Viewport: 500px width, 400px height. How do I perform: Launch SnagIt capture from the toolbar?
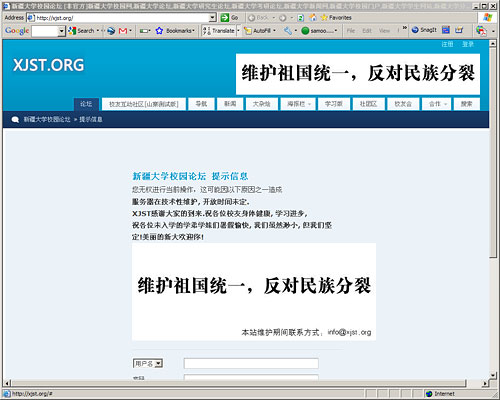click(424, 30)
